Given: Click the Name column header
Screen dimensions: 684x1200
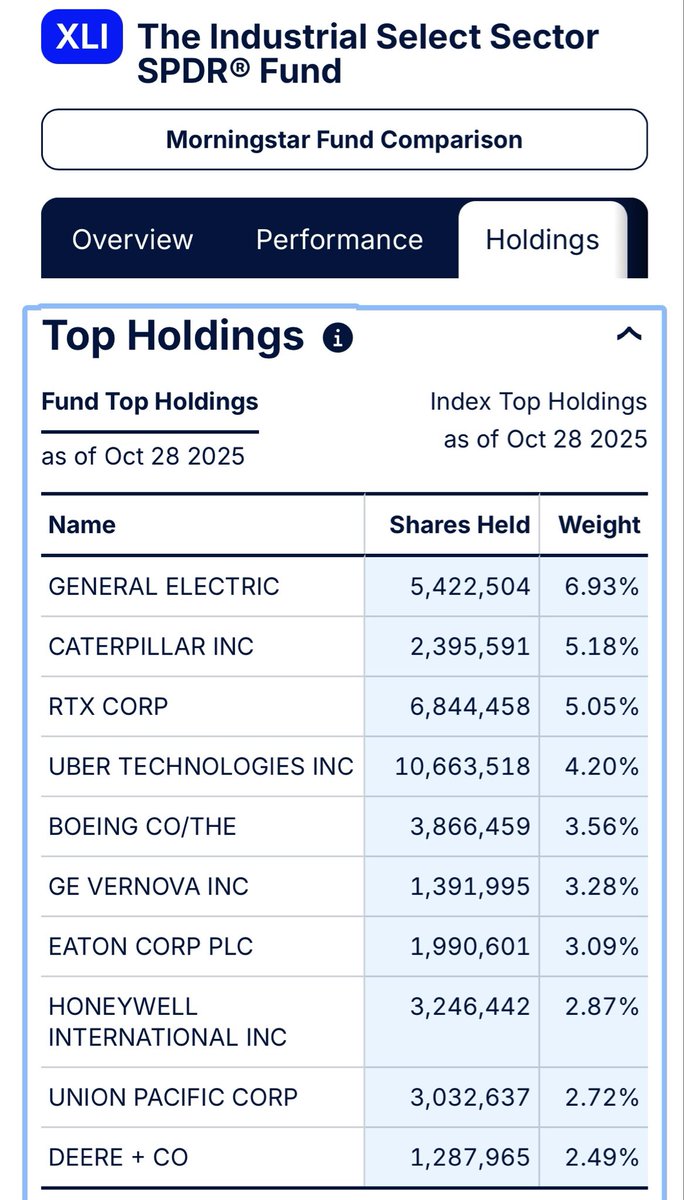Looking at the screenshot, I should point(82,525).
